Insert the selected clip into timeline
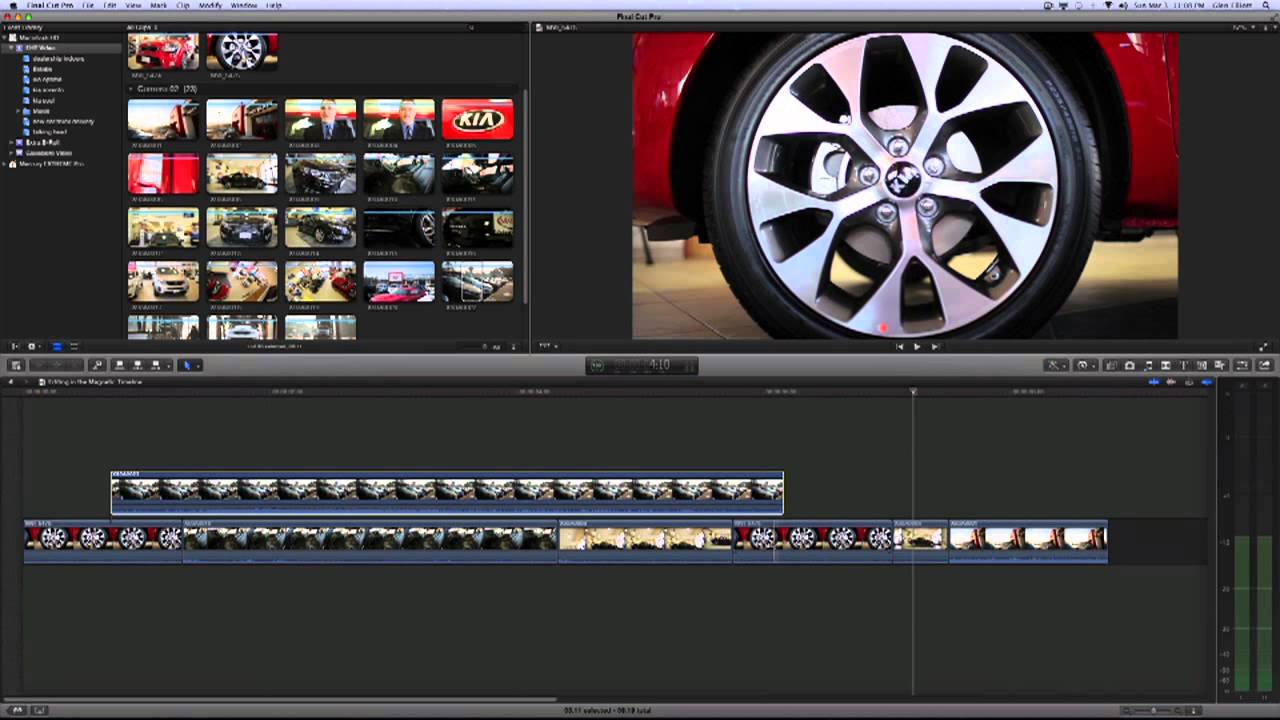This screenshot has width=1280, height=720. [x=137, y=365]
